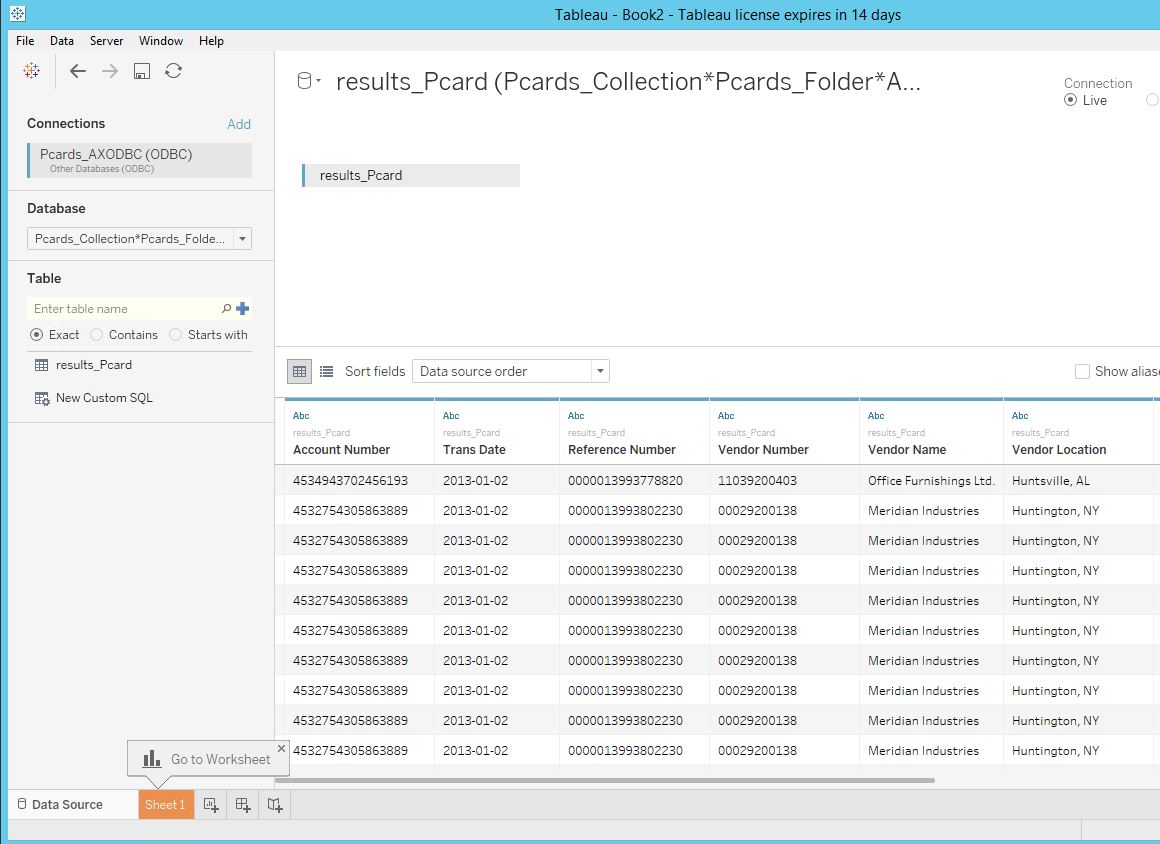Click the Undo arrow icon
The height and width of the screenshot is (844, 1160).
tap(77, 70)
